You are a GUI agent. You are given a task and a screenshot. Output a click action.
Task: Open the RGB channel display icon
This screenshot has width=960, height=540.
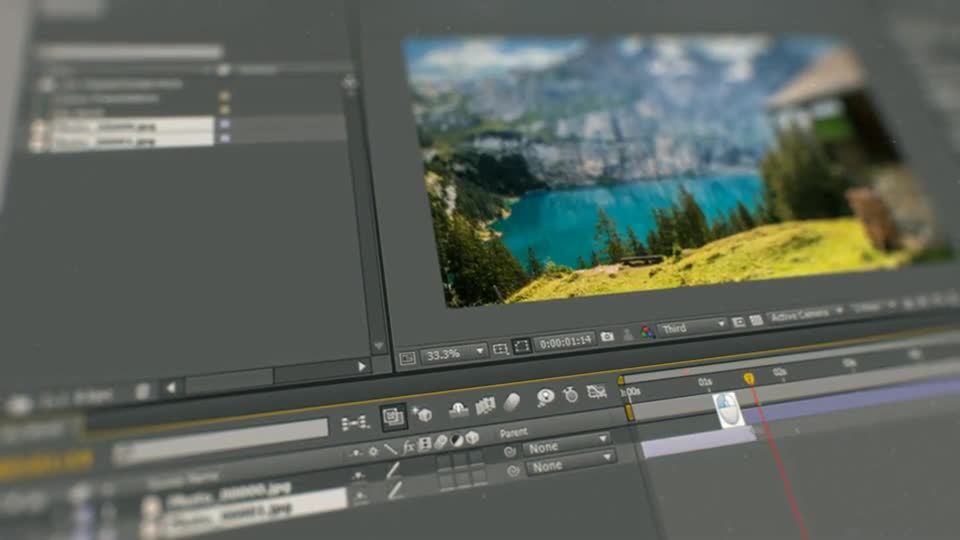click(x=647, y=332)
